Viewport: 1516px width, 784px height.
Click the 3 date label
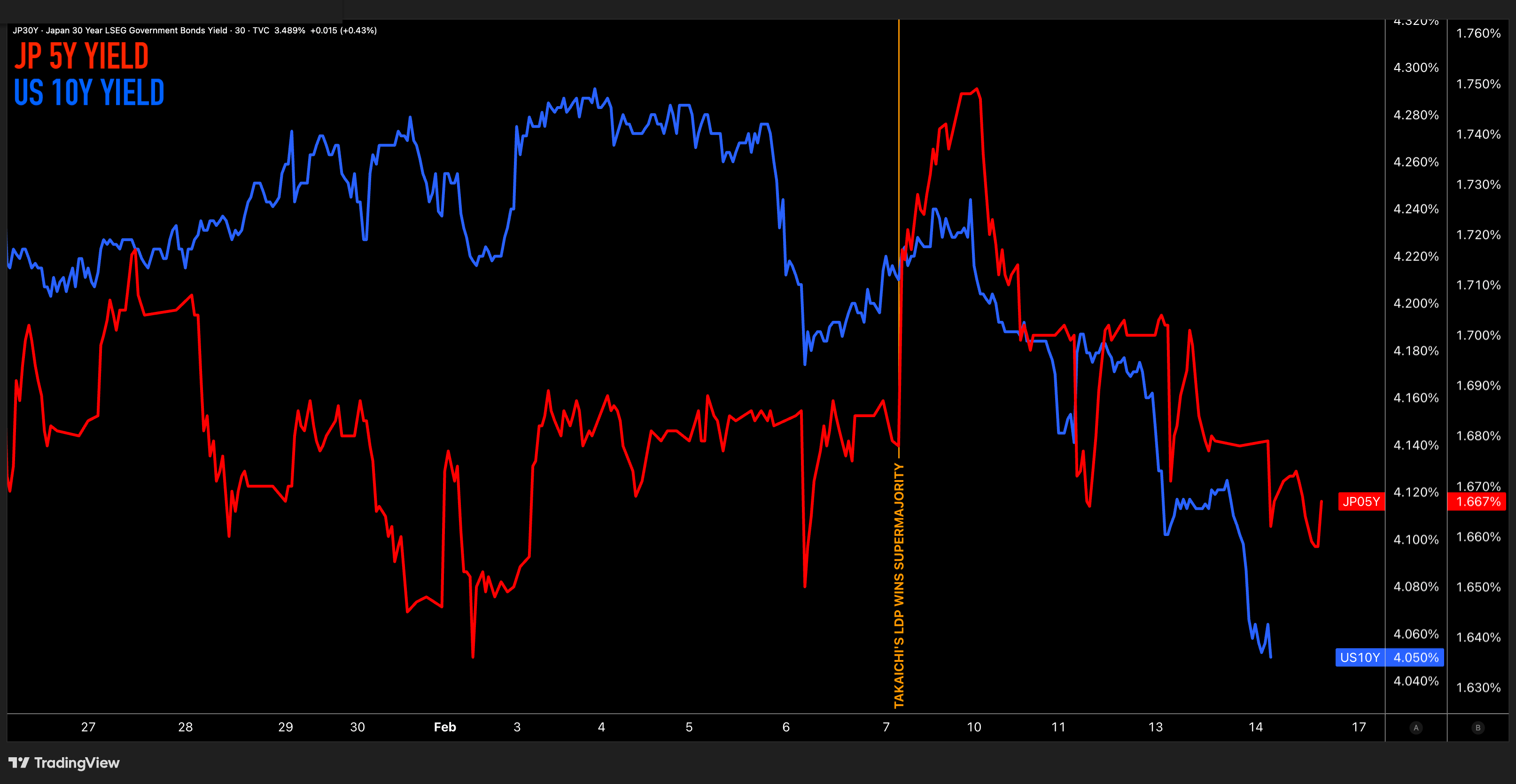(x=517, y=727)
